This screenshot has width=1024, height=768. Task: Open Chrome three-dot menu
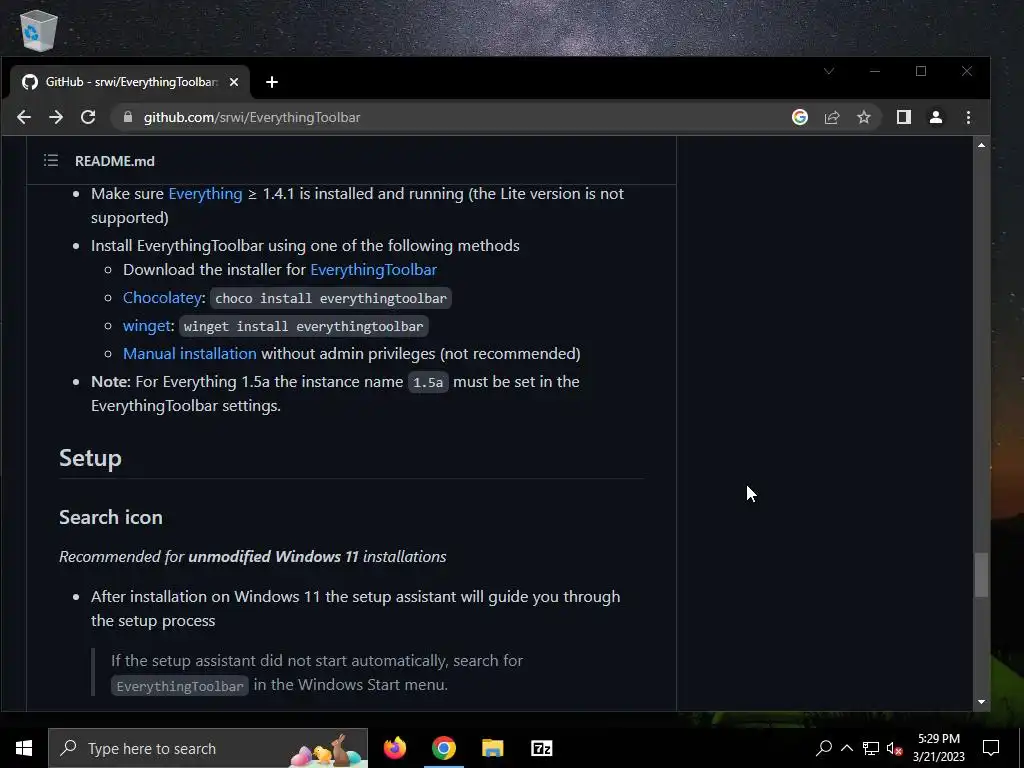click(968, 117)
